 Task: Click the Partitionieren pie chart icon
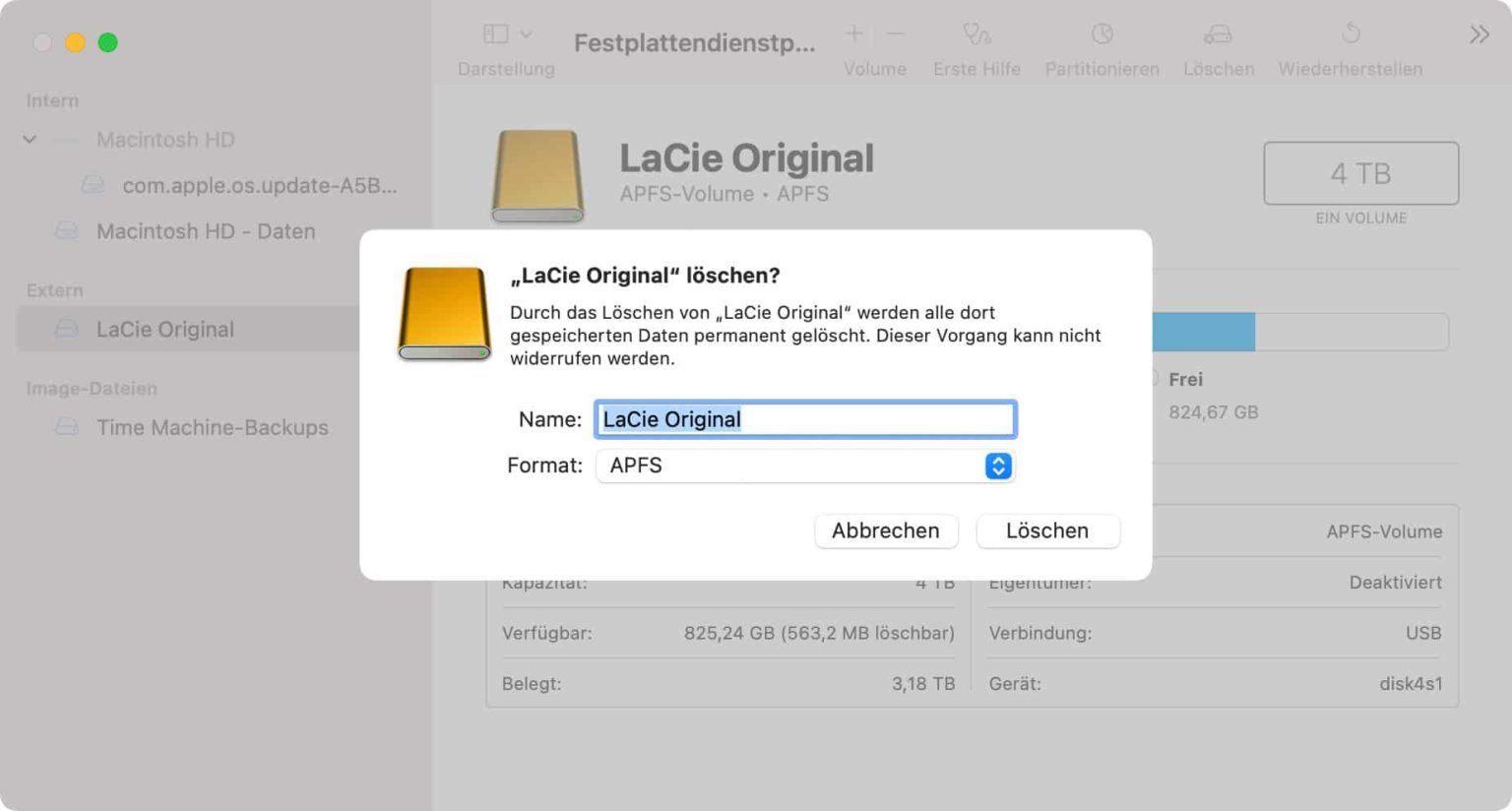point(1102,34)
